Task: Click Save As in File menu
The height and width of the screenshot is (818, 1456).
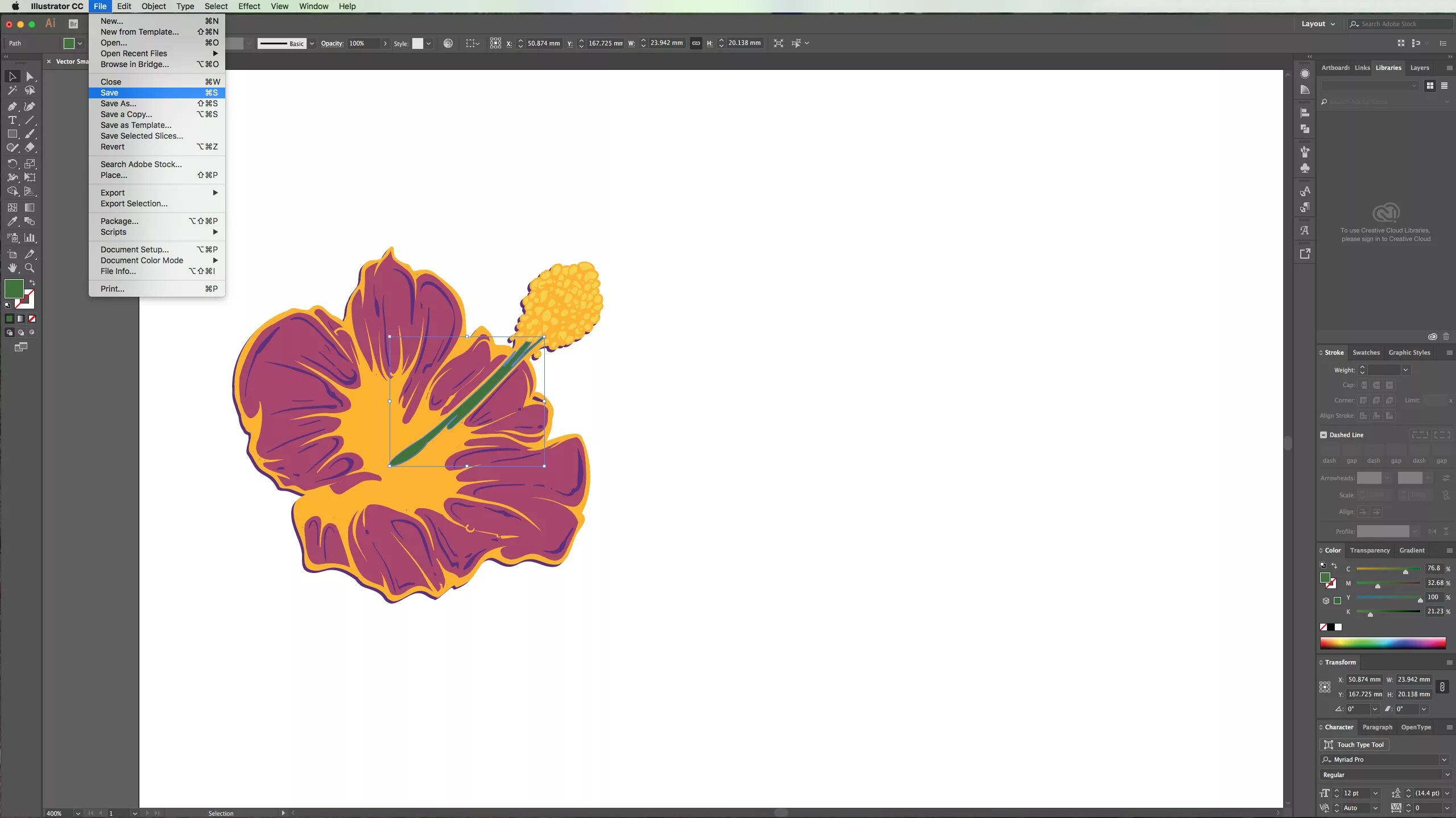Action: [118, 103]
